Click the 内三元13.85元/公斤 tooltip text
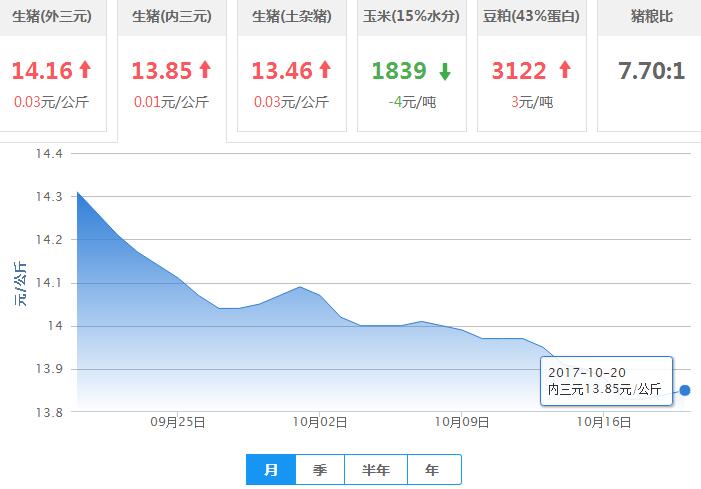 [x=604, y=389]
